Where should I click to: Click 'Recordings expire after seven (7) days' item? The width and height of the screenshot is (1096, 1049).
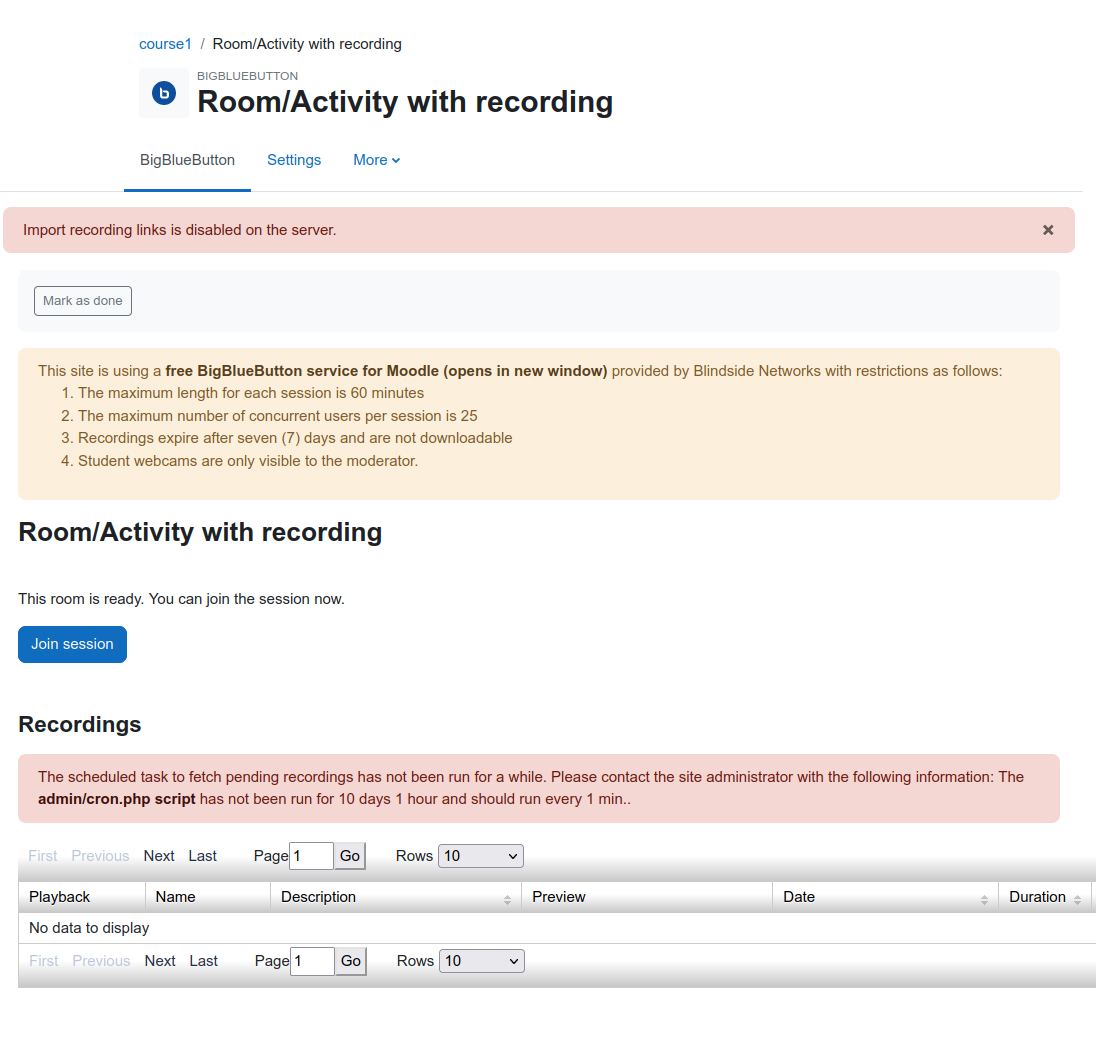tap(295, 438)
